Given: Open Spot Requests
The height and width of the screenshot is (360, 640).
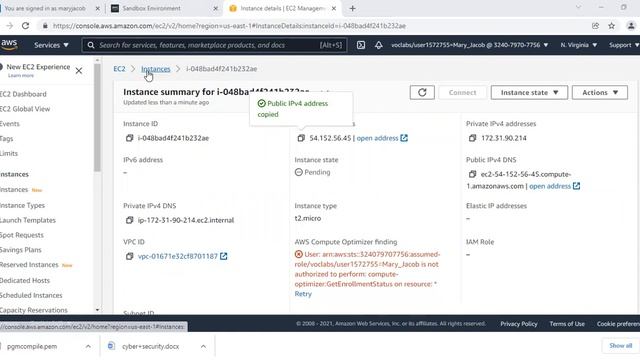Looking at the screenshot, I should point(22,235).
